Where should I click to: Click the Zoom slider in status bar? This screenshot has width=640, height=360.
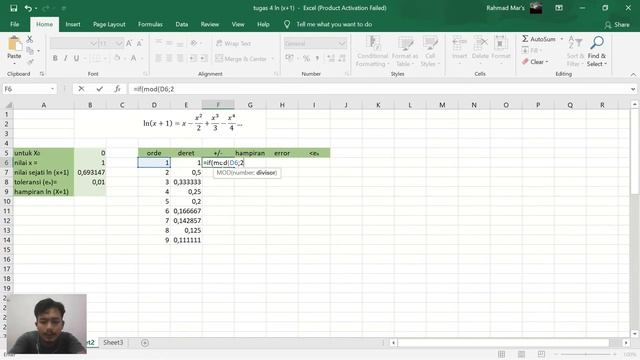click(x=586, y=354)
